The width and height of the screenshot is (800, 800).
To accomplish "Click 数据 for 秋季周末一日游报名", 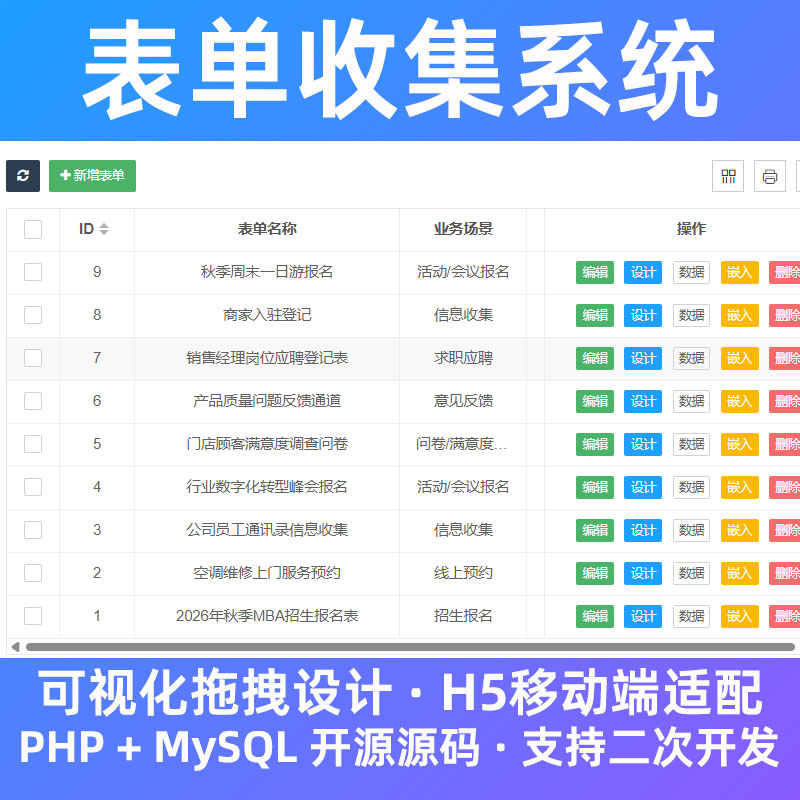I will point(691,272).
